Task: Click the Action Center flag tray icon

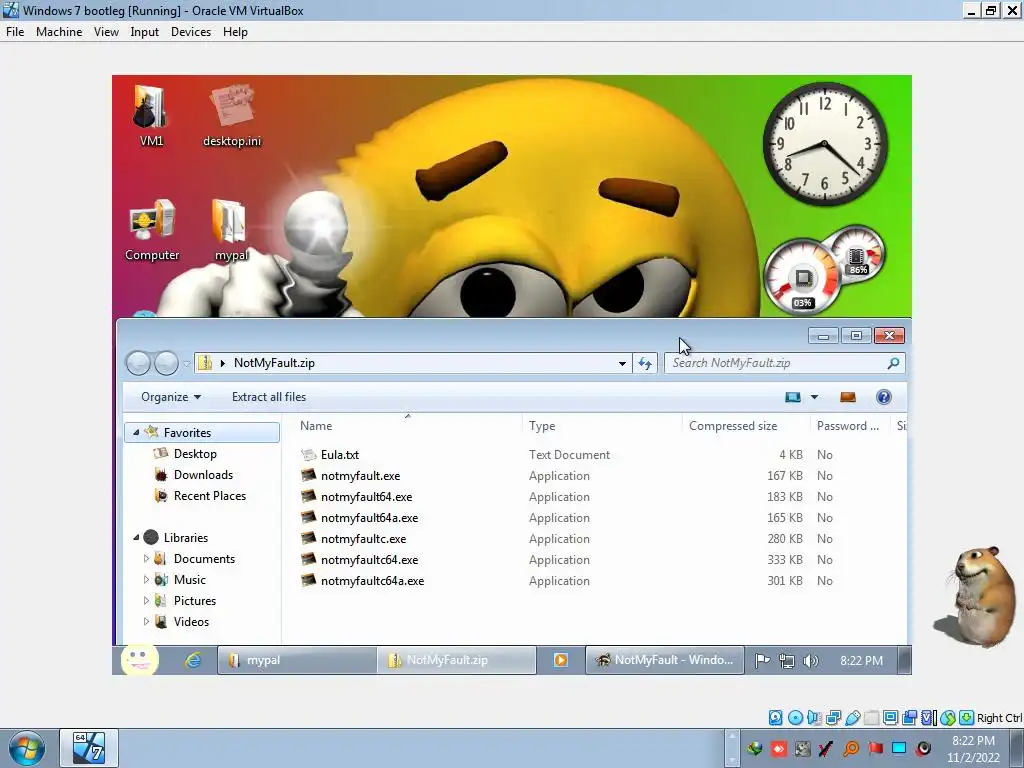Action: tap(762, 660)
